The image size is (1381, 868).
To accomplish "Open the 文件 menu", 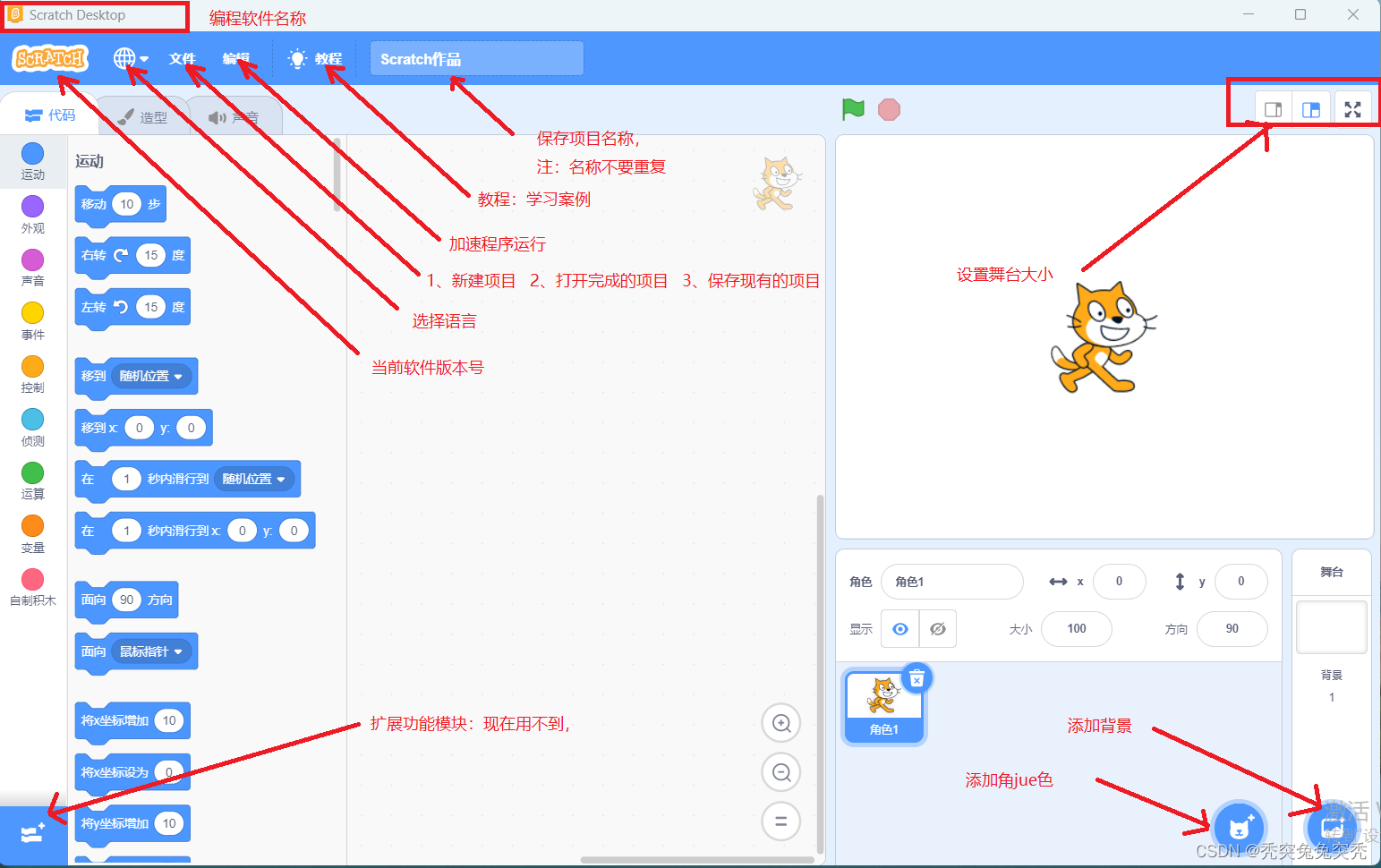I will click(x=183, y=59).
